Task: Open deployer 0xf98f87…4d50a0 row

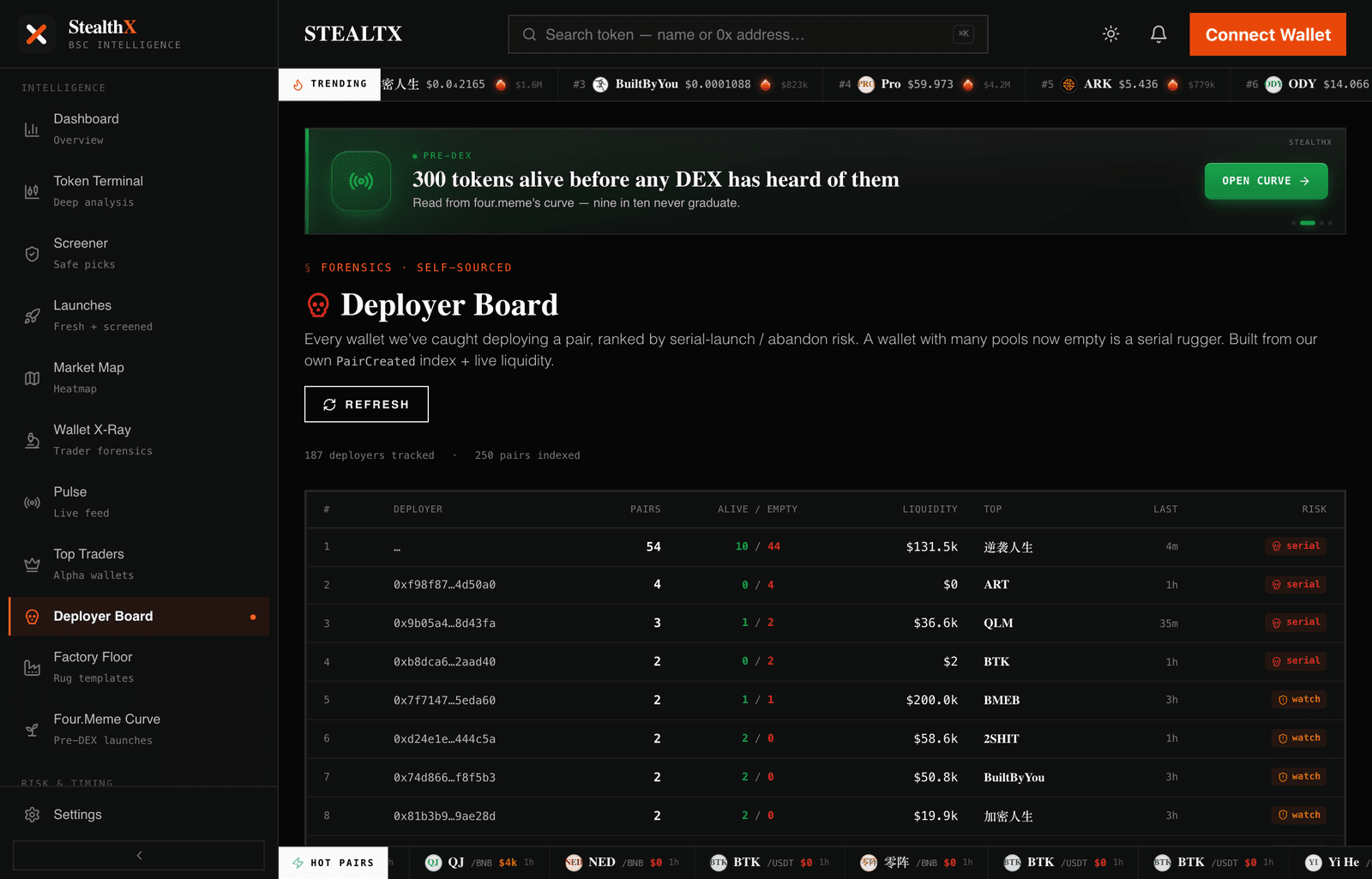Action: (x=825, y=585)
